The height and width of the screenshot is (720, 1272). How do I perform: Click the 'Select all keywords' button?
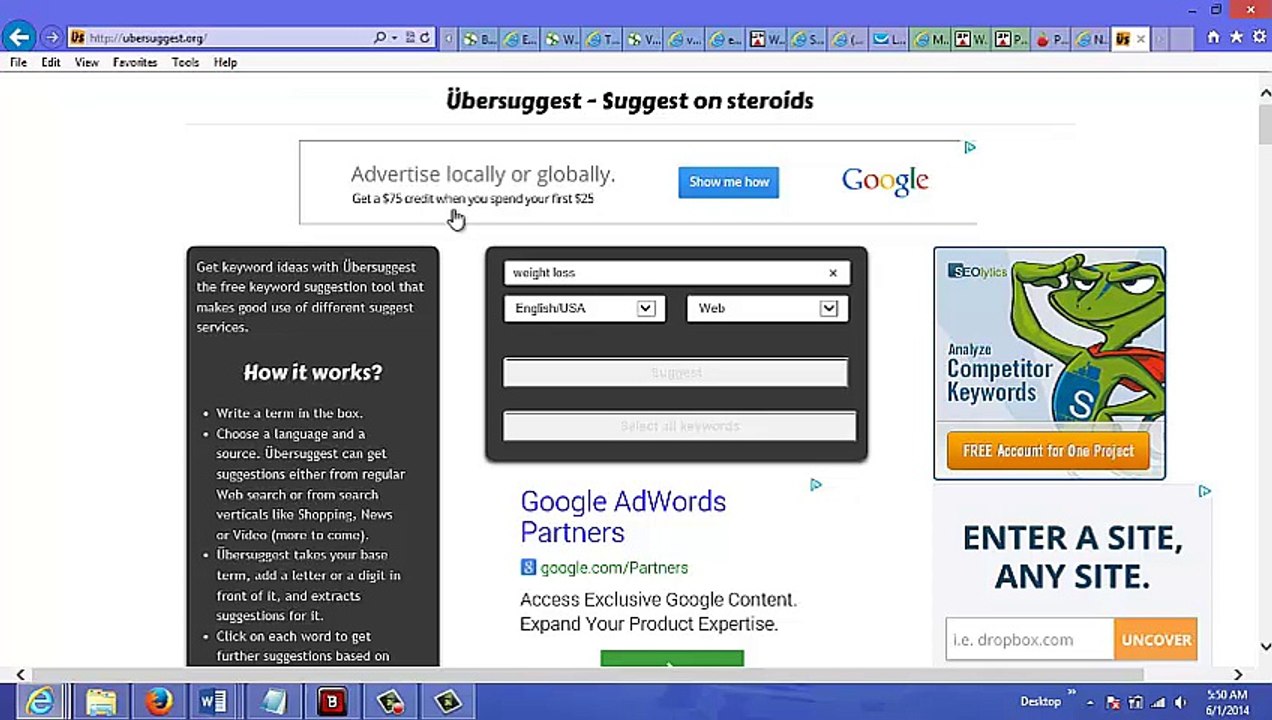[x=679, y=426]
